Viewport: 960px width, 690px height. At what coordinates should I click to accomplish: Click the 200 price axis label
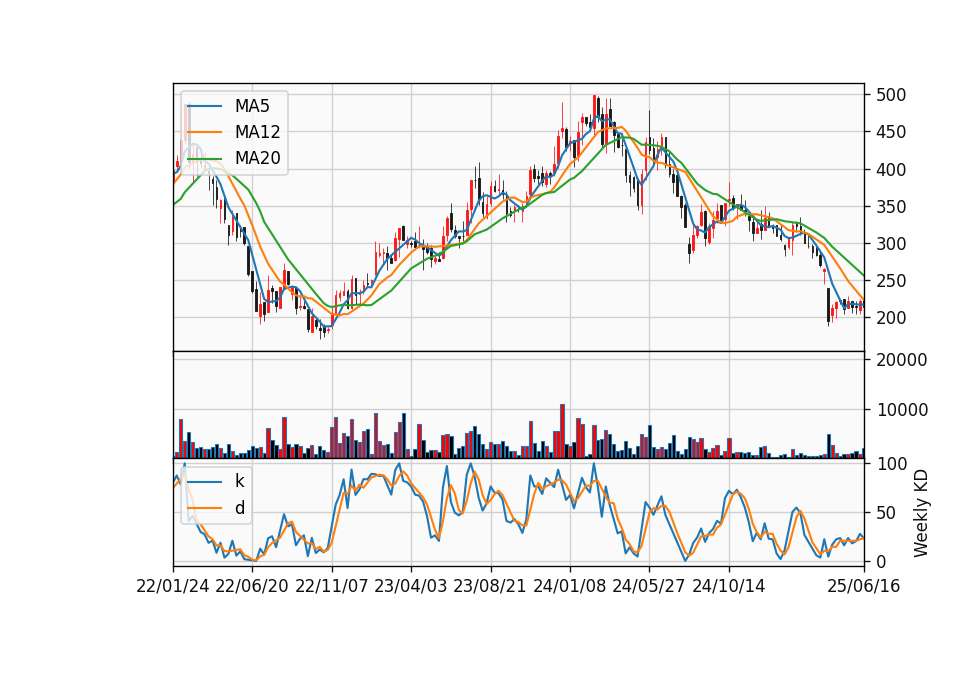[891, 318]
